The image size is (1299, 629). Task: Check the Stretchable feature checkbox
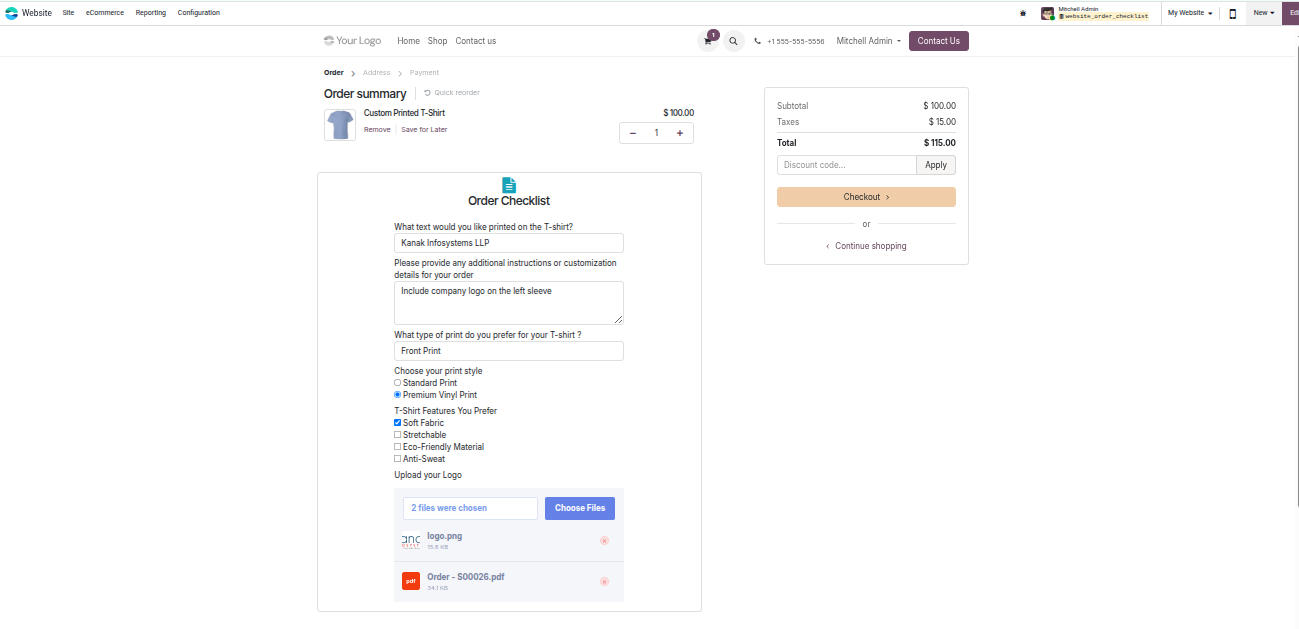(397, 435)
